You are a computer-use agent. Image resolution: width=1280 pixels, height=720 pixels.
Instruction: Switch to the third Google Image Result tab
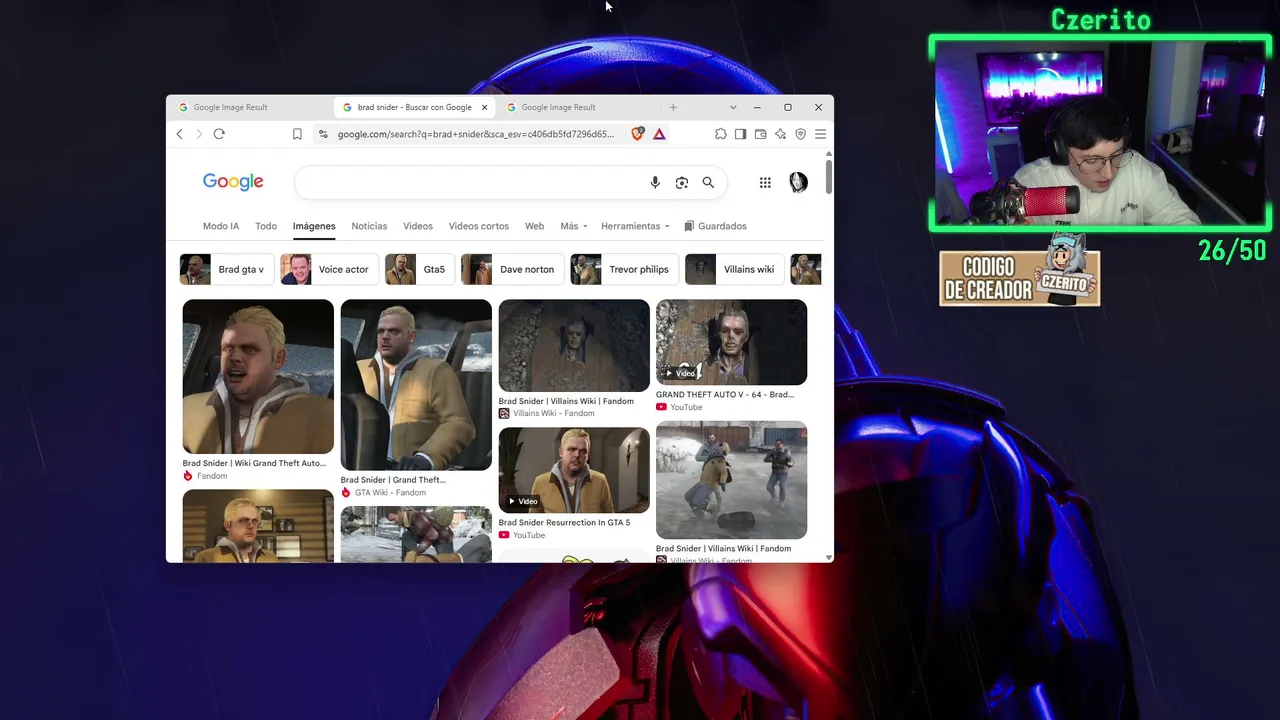tap(578, 107)
